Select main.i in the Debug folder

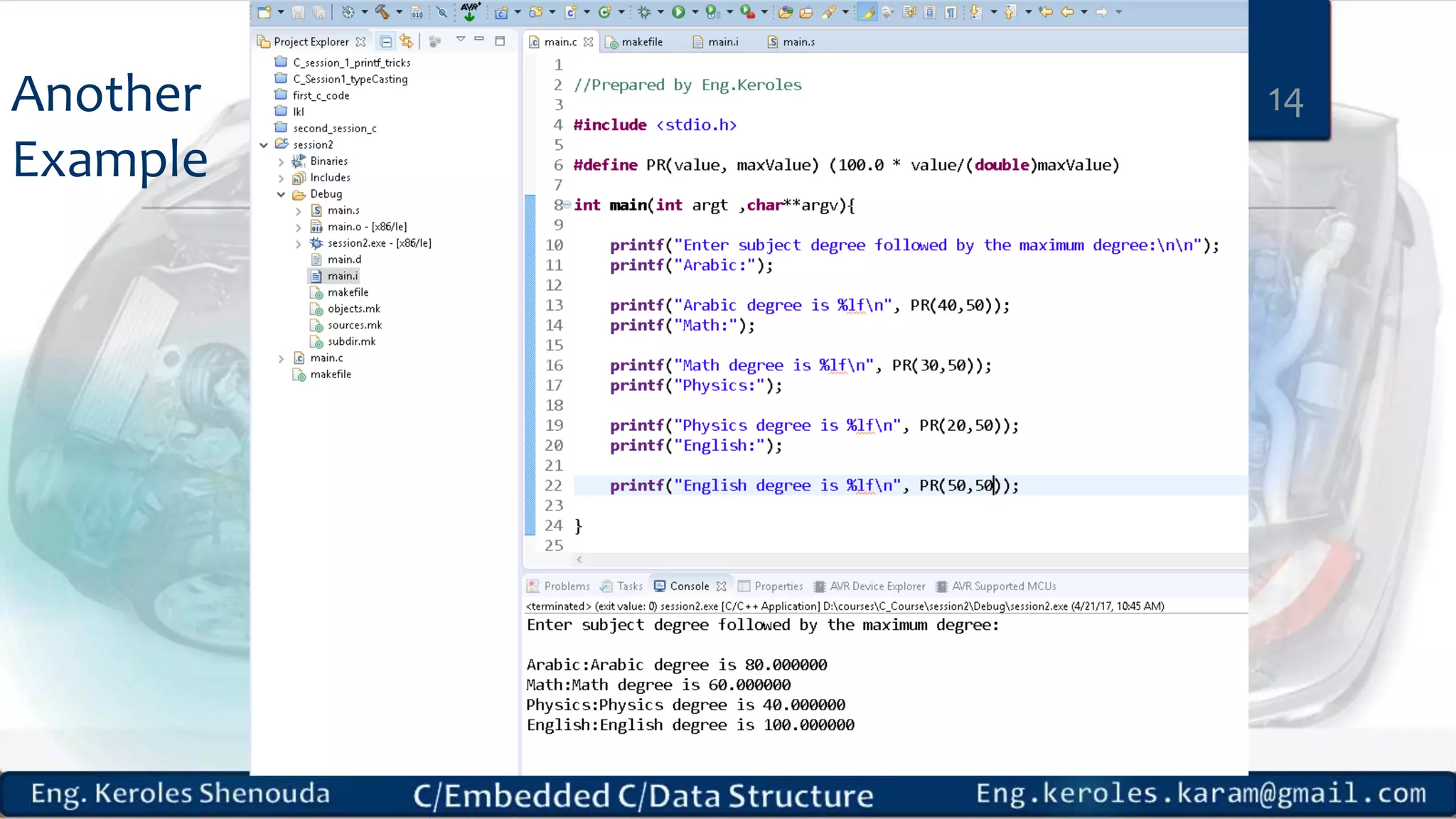[342, 276]
